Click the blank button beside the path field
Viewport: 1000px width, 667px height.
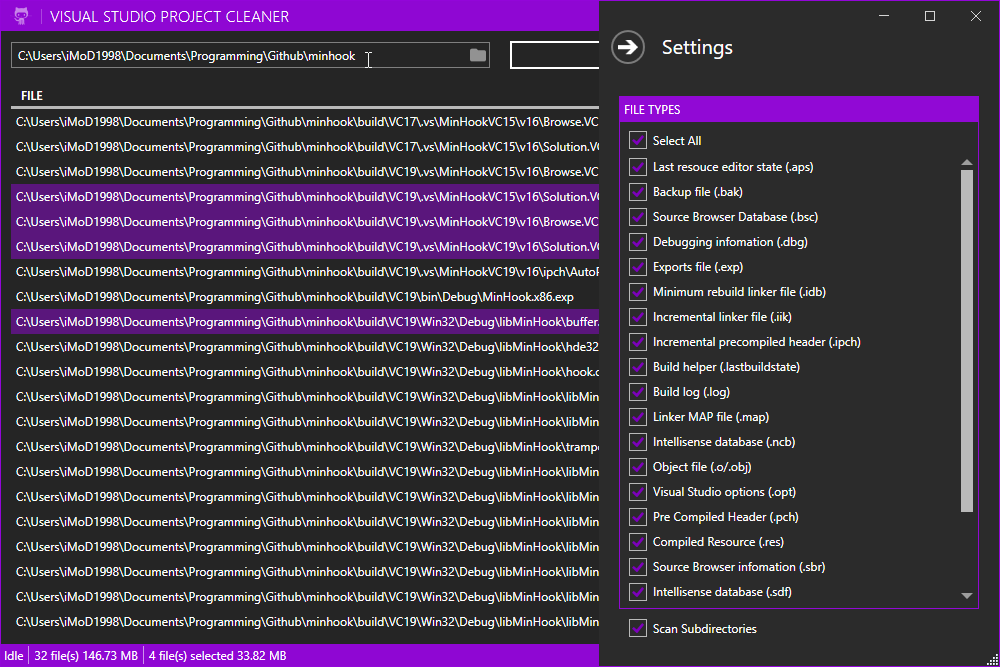tap(554, 55)
